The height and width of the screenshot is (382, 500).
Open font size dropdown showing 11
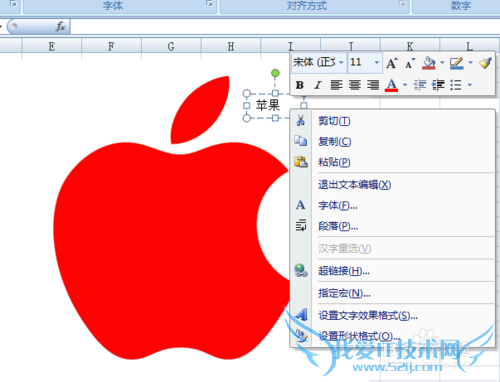coord(377,62)
